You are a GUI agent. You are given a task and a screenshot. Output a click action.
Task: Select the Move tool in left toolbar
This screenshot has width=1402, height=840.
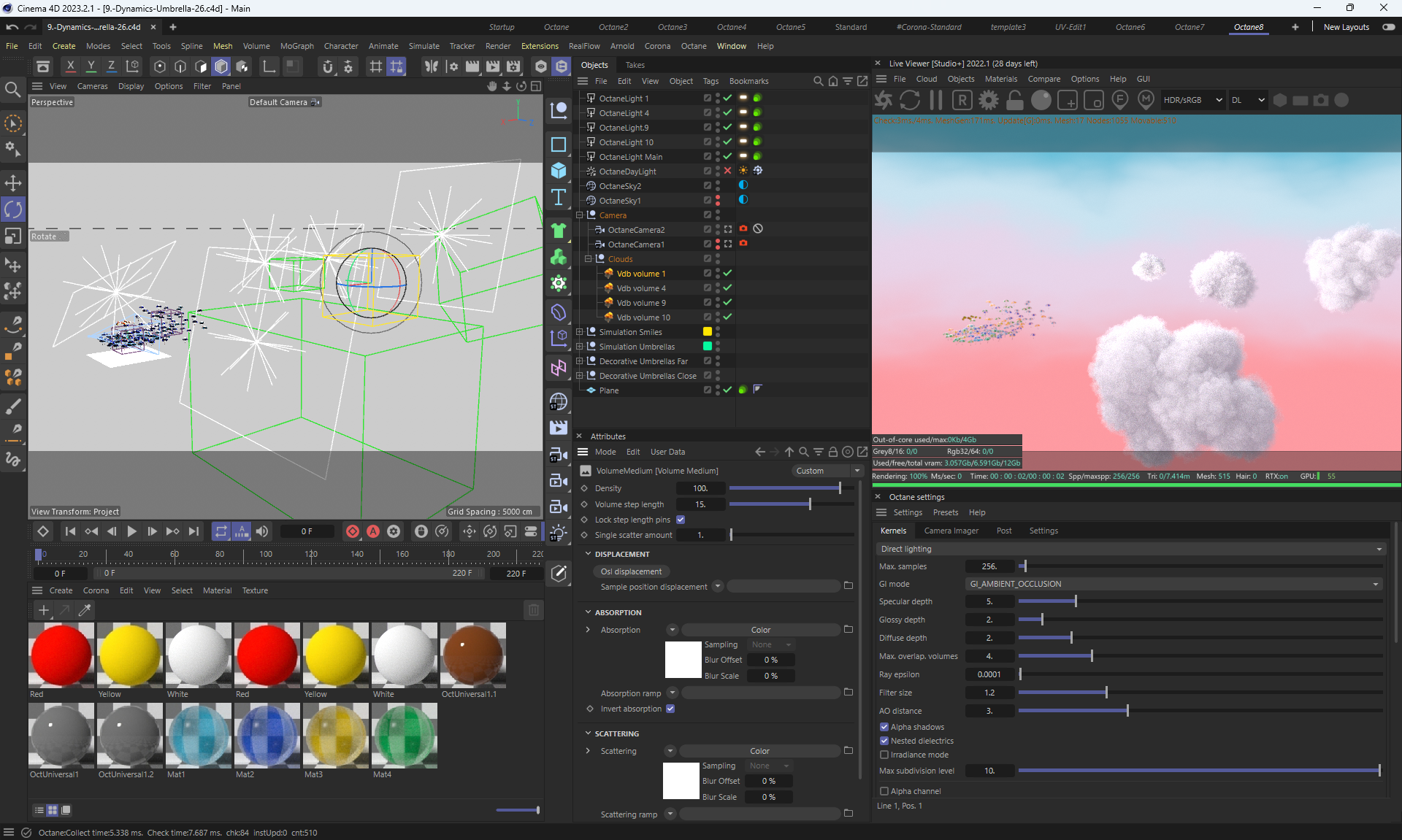tap(13, 182)
